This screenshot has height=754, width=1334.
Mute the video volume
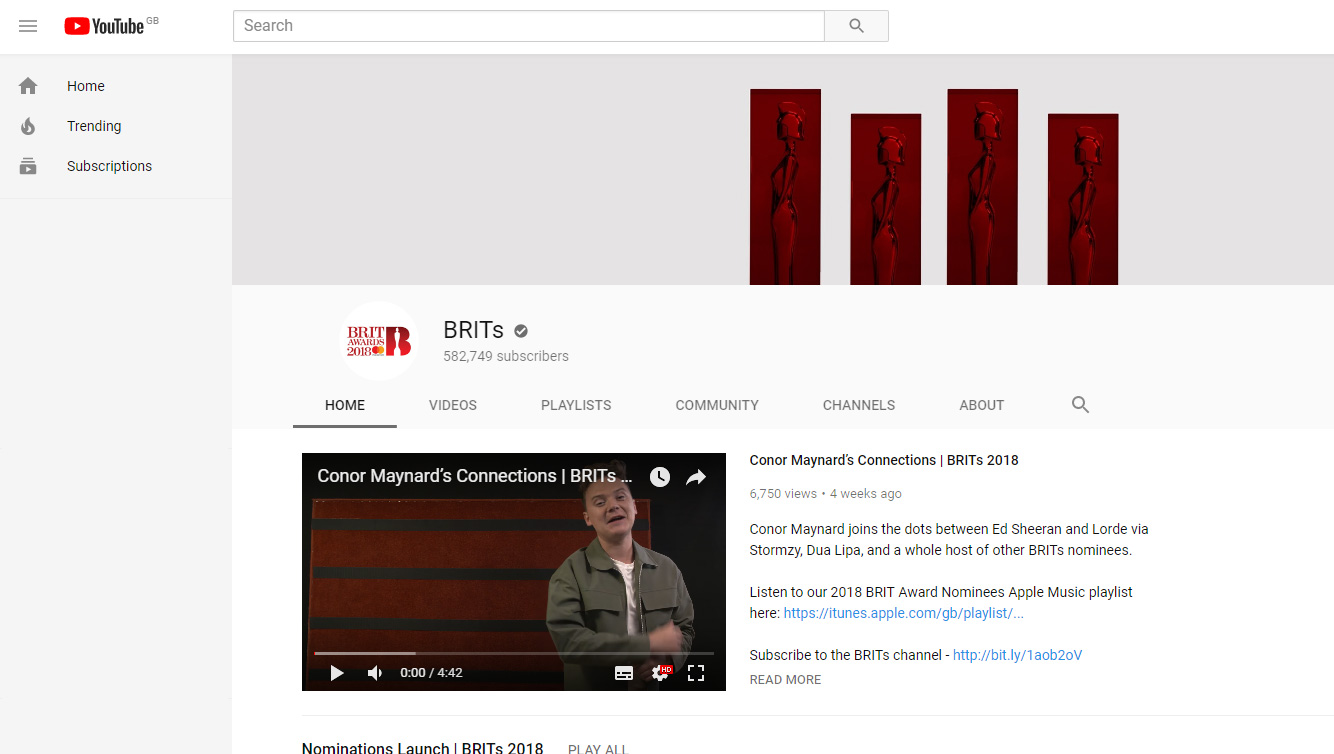(x=375, y=673)
